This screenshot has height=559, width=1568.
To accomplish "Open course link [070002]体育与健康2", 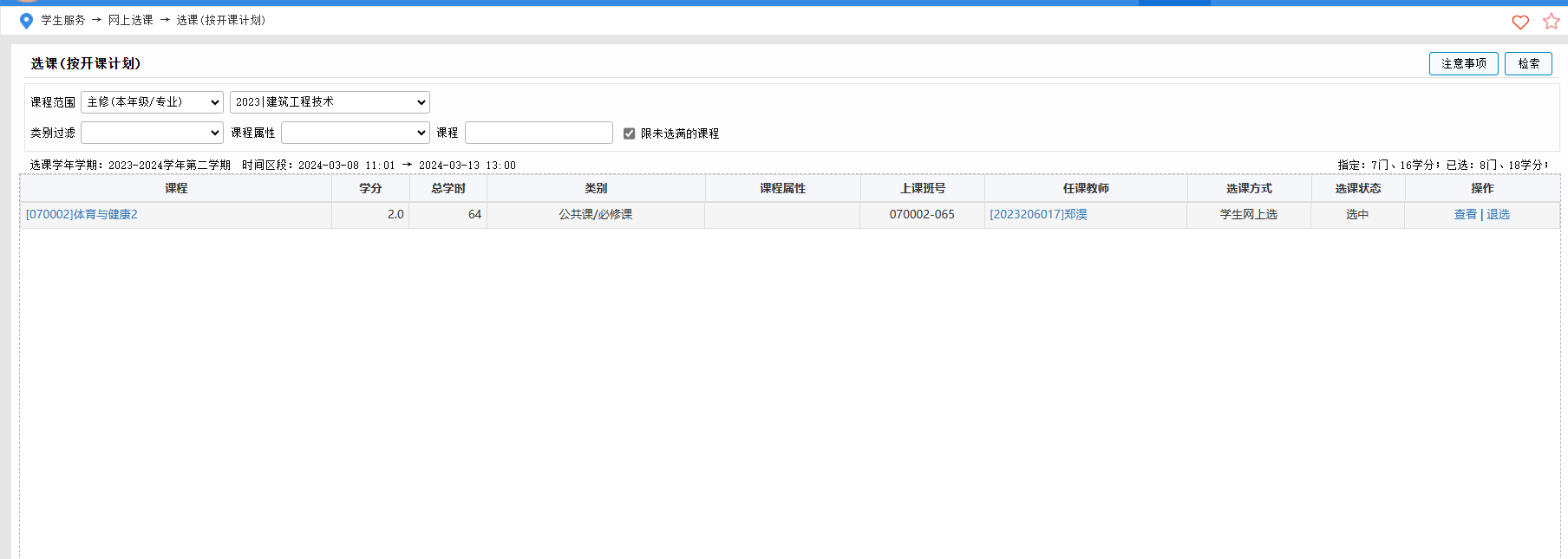I will [x=82, y=214].
